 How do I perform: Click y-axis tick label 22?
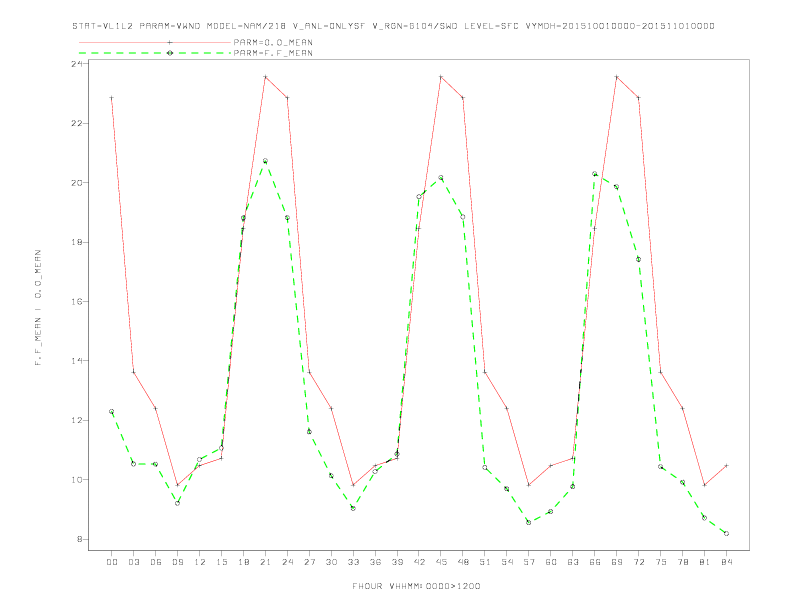[77, 123]
